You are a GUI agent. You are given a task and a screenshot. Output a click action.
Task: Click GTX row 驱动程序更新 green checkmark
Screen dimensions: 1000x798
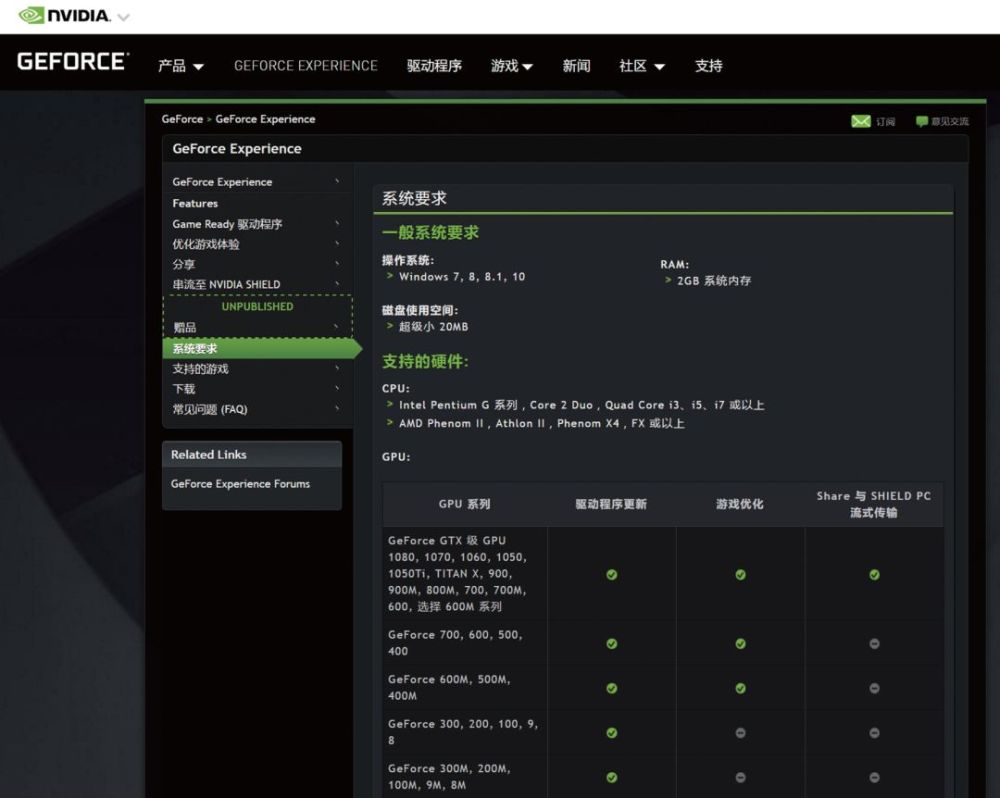(612, 575)
